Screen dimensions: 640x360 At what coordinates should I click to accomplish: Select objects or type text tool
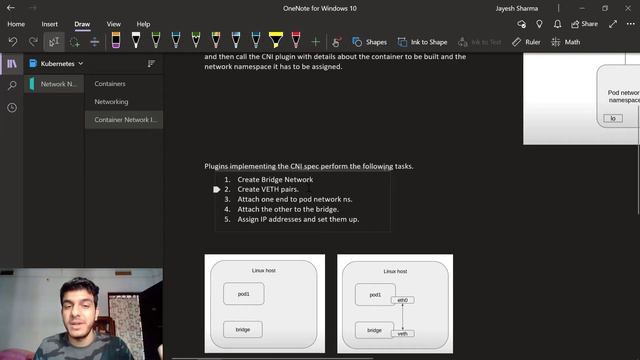(x=54, y=42)
